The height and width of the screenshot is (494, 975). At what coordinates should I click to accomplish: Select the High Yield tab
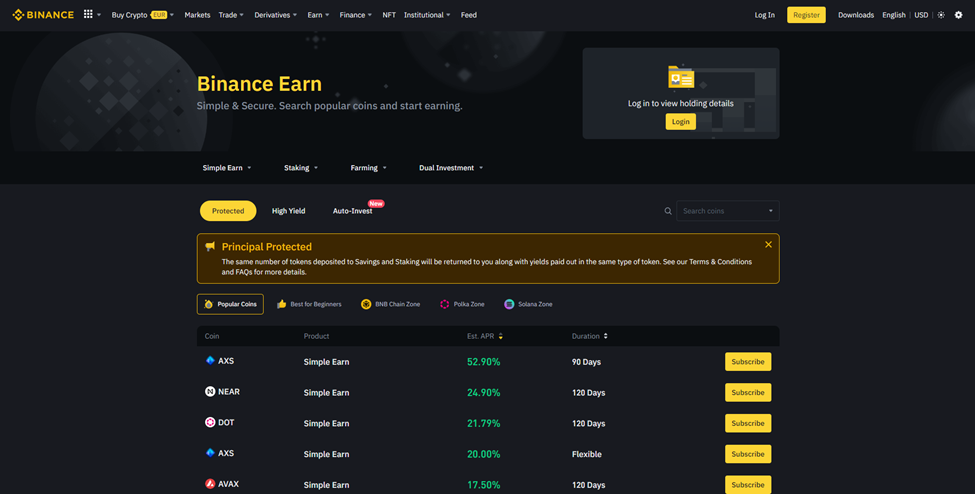289,211
